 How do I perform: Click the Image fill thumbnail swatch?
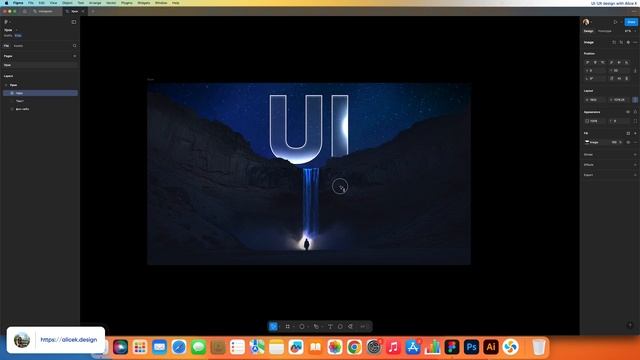[x=587, y=142]
